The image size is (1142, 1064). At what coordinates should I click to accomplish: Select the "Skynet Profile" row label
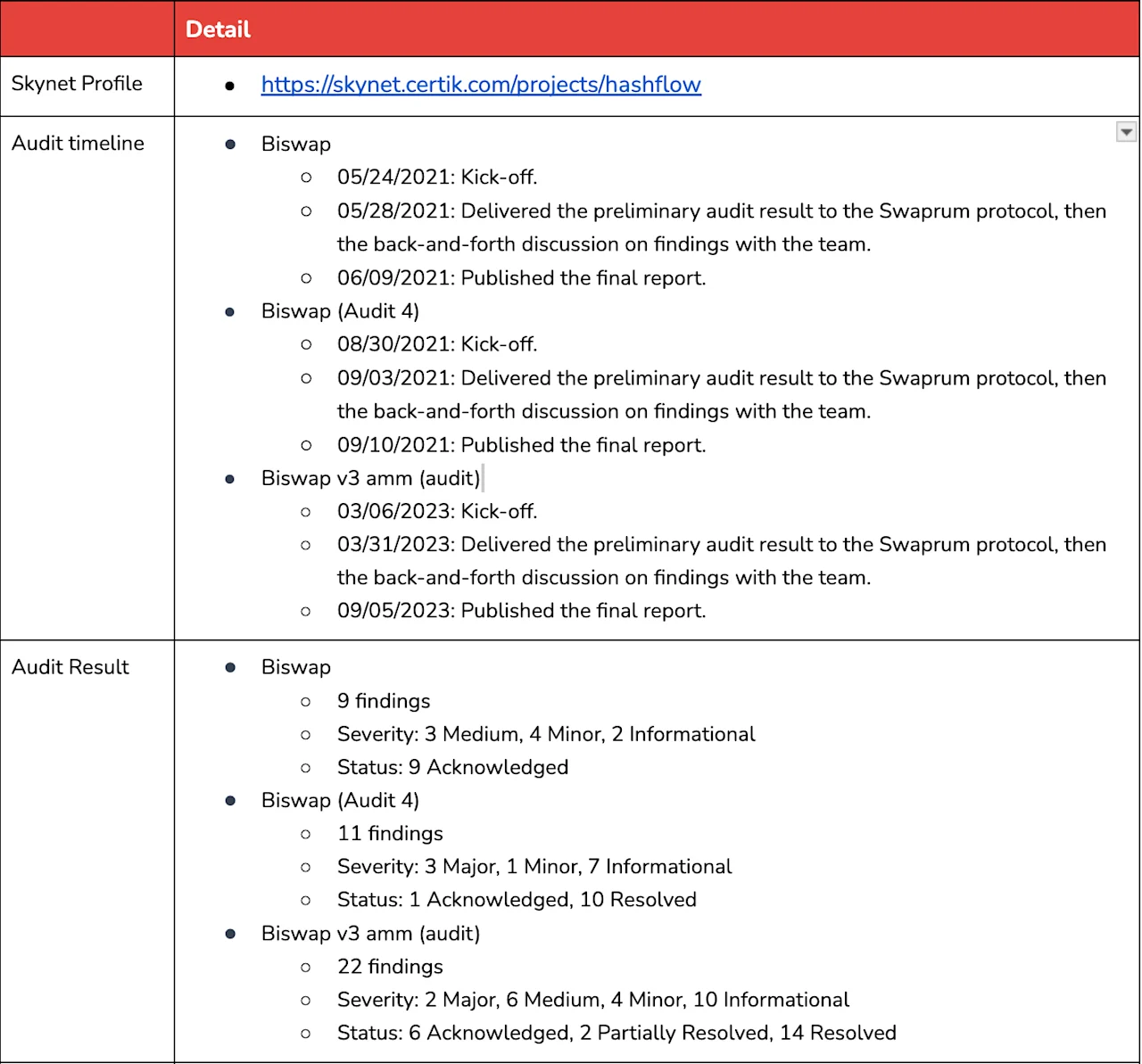tap(77, 84)
